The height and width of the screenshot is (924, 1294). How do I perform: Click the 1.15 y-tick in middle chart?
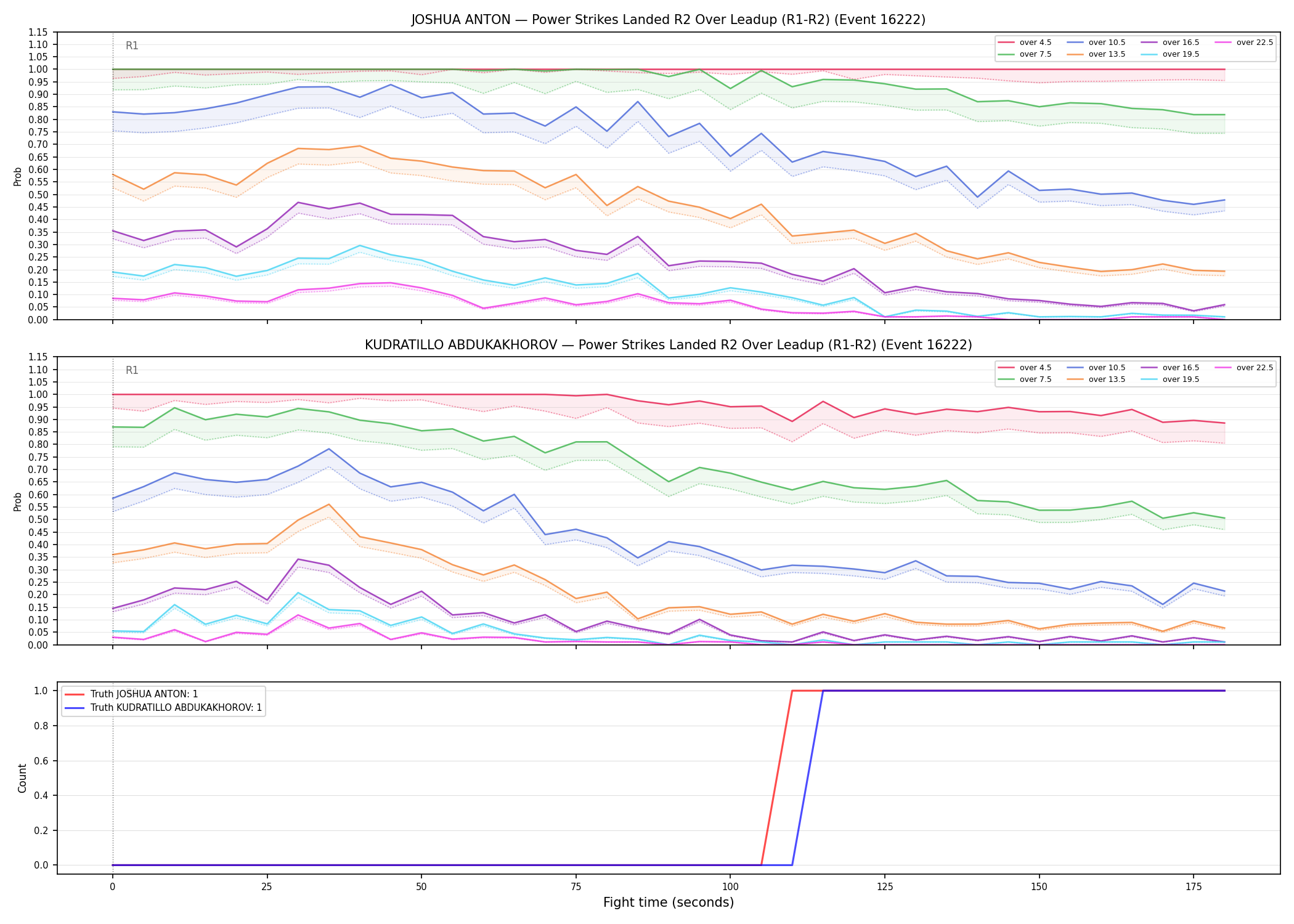coord(38,357)
